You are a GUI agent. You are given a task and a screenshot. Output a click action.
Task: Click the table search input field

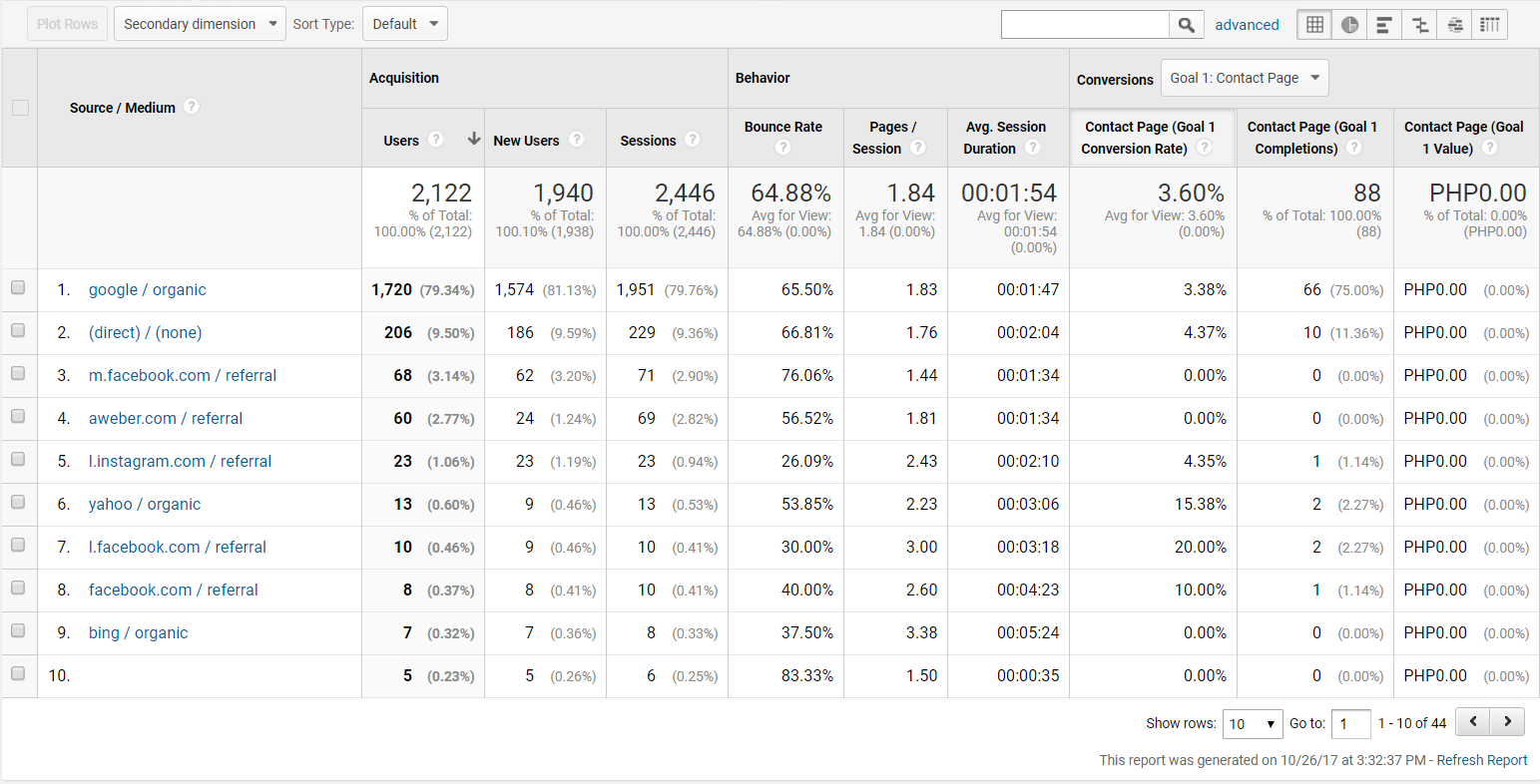(1085, 25)
